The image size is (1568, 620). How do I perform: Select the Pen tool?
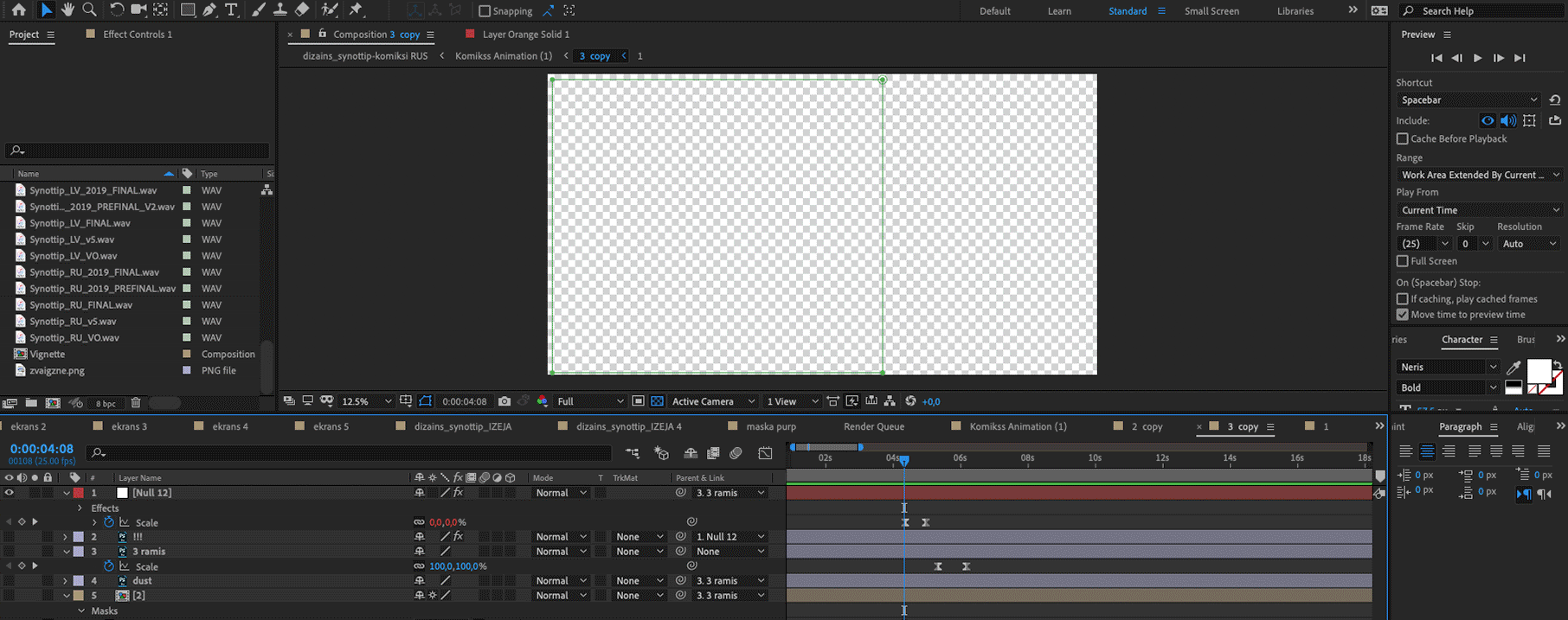tap(209, 10)
